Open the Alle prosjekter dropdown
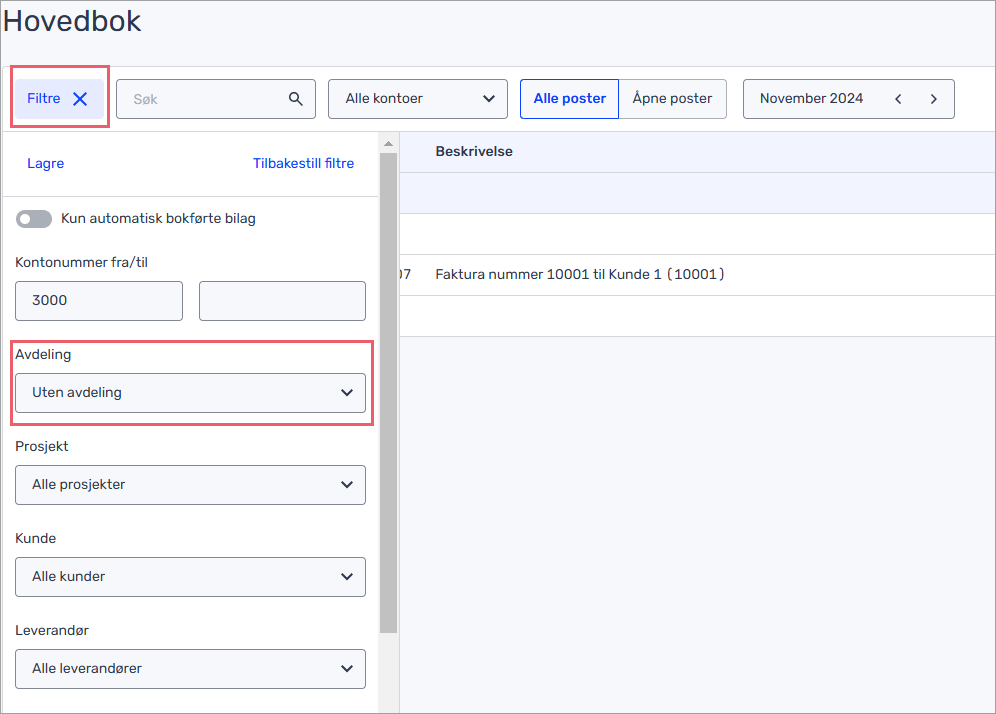 point(191,485)
